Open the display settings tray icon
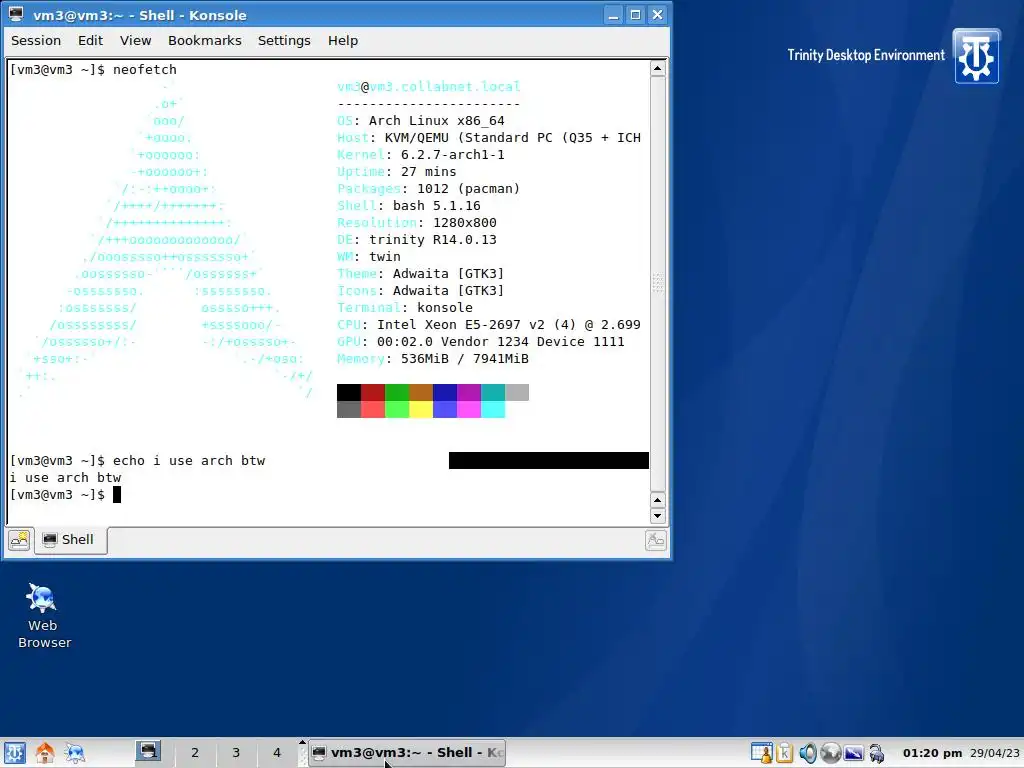This screenshot has width=1024, height=768. point(854,753)
